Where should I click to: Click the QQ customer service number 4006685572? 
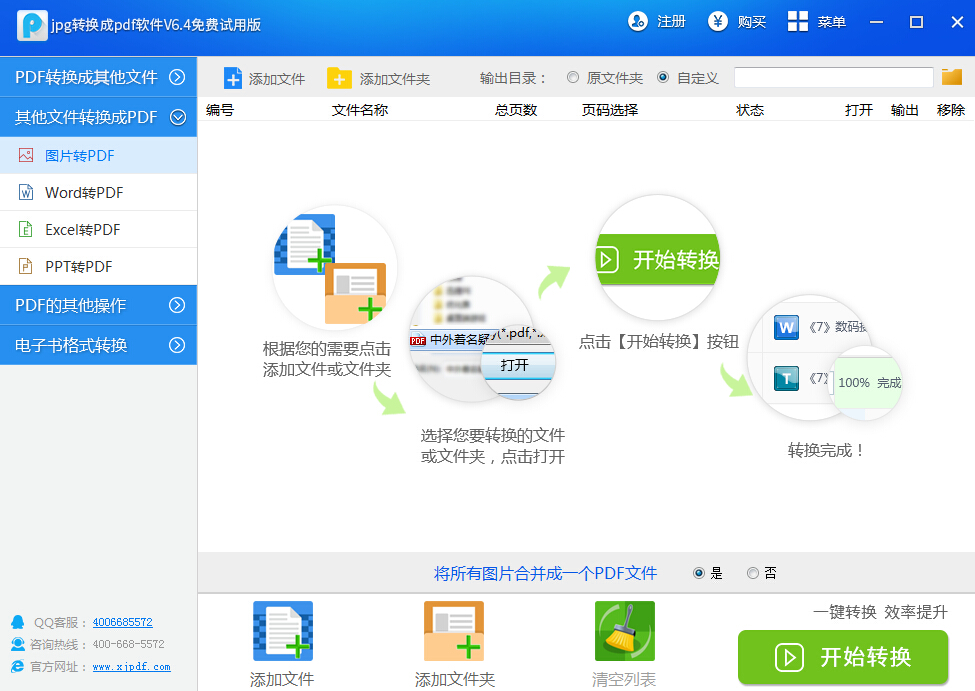[x=122, y=622]
